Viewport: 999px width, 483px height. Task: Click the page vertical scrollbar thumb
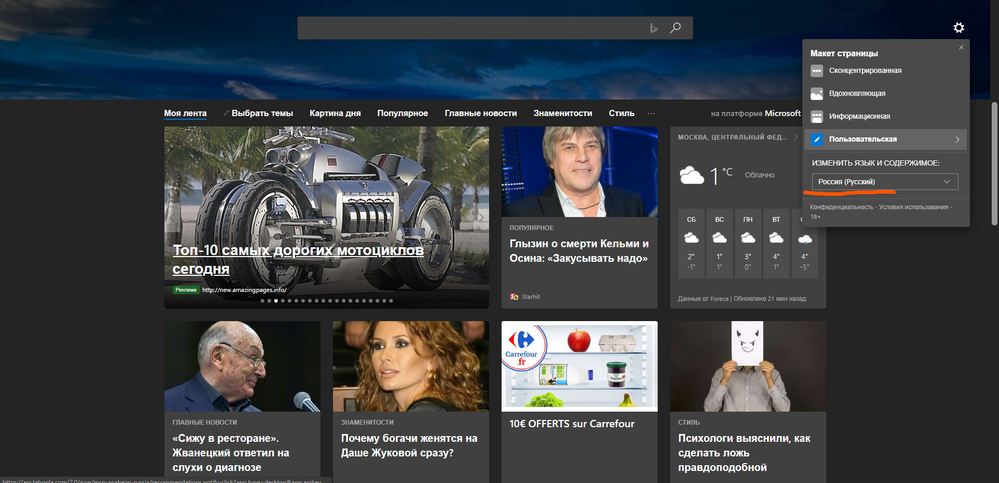995,162
